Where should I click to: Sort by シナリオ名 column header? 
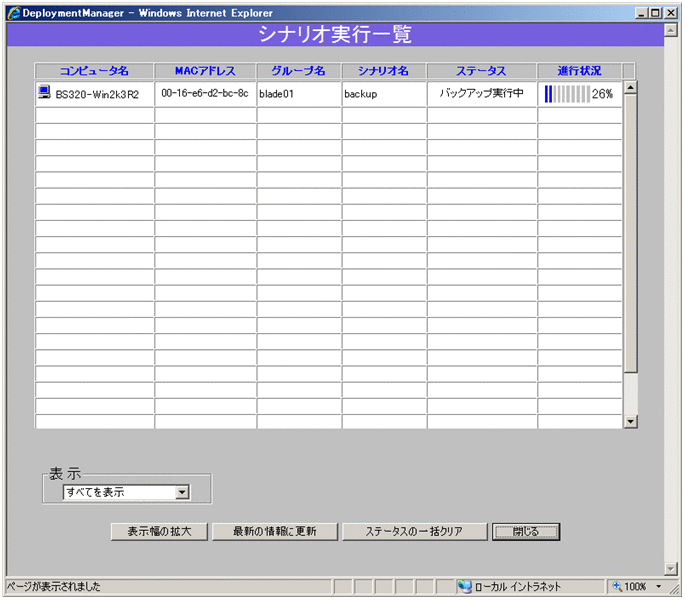383,71
